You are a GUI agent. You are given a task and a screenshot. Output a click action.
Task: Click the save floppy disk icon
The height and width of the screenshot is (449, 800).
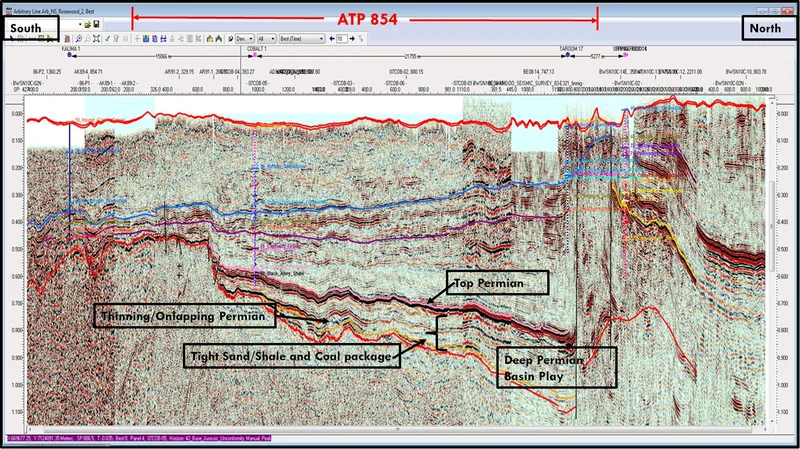pyautogui.click(x=96, y=24)
